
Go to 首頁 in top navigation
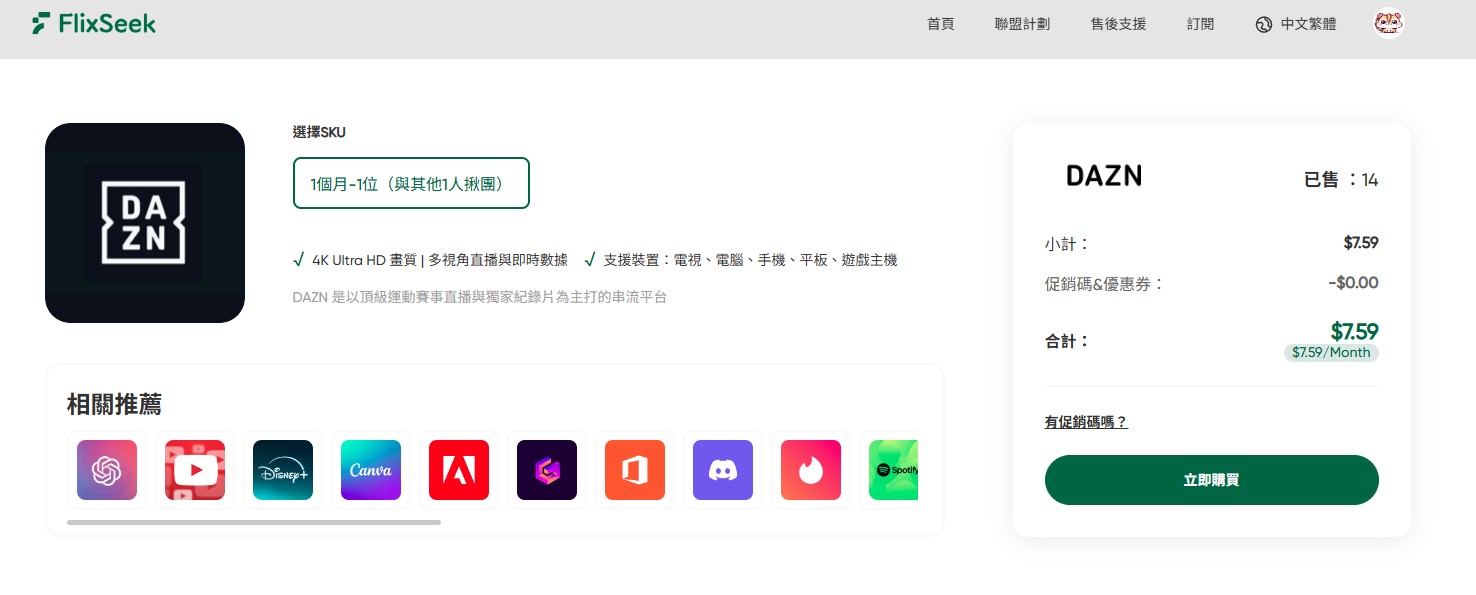940,24
